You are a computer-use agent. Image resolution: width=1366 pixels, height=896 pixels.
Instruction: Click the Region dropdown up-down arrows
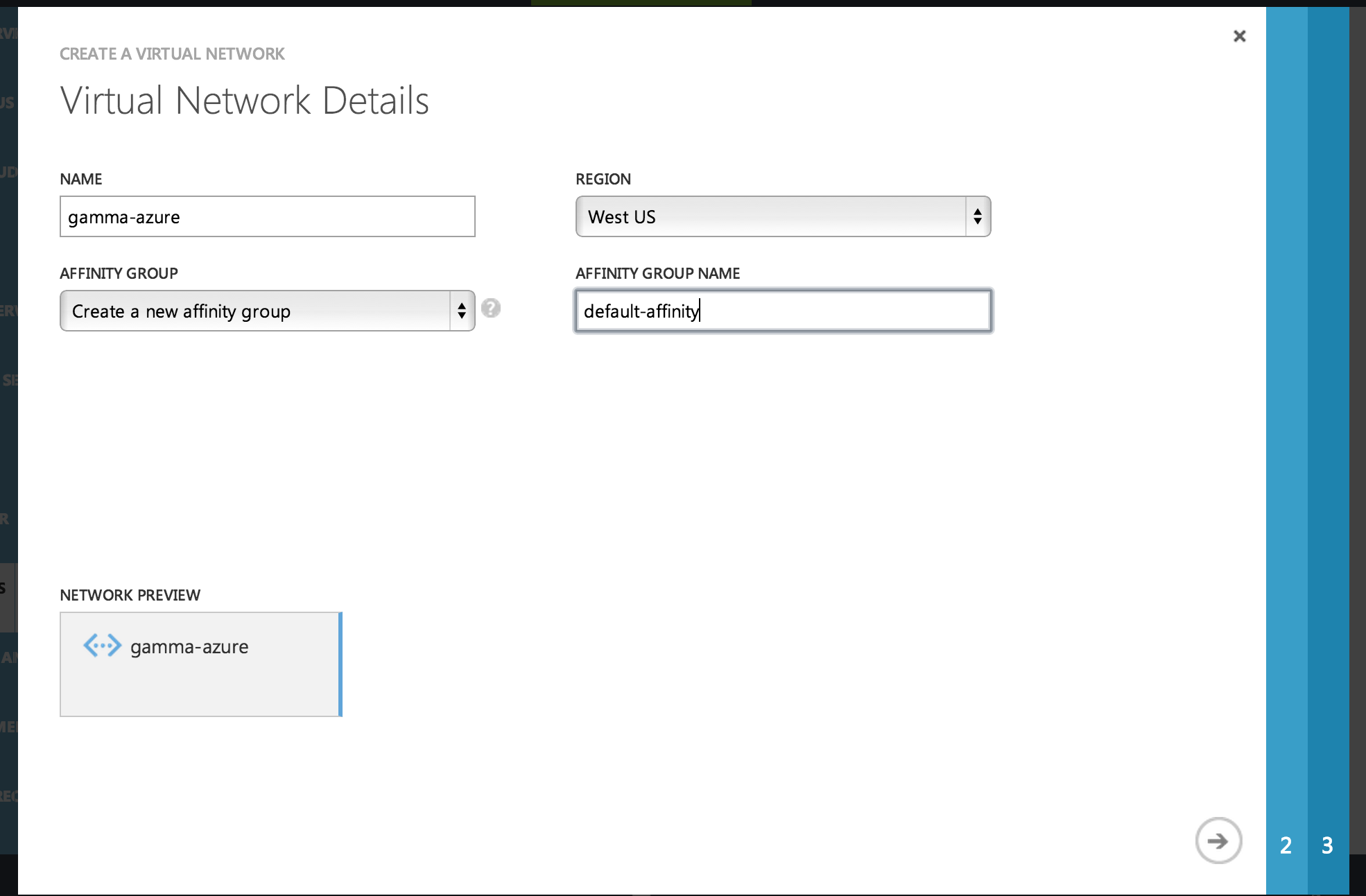(978, 217)
